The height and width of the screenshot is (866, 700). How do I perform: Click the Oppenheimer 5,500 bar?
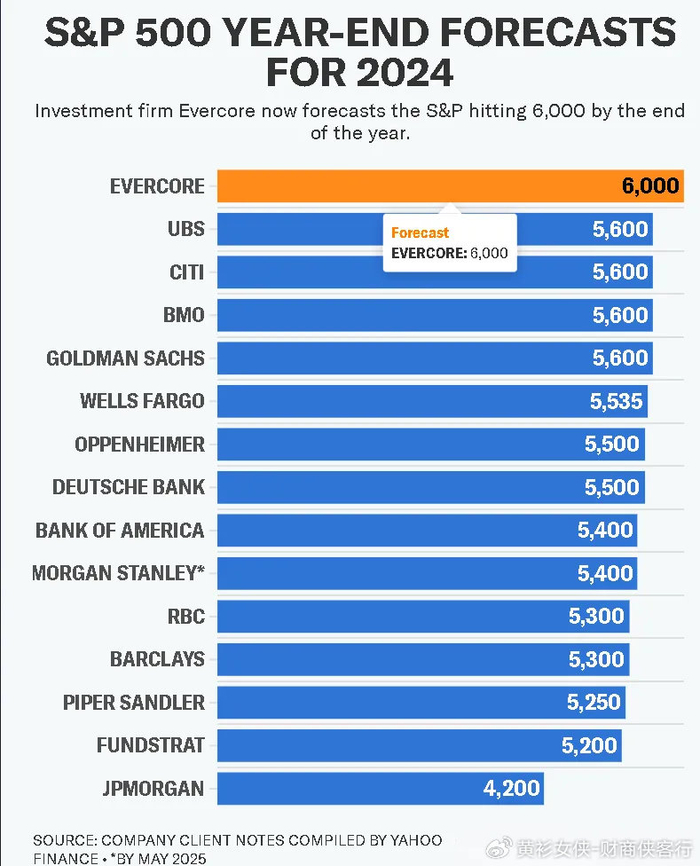click(x=431, y=444)
